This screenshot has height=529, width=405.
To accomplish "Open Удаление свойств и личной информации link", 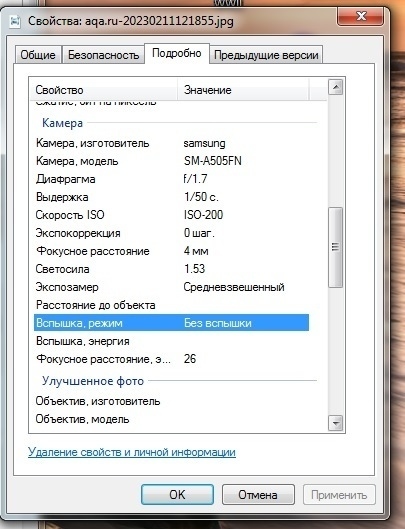I will [132, 452].
